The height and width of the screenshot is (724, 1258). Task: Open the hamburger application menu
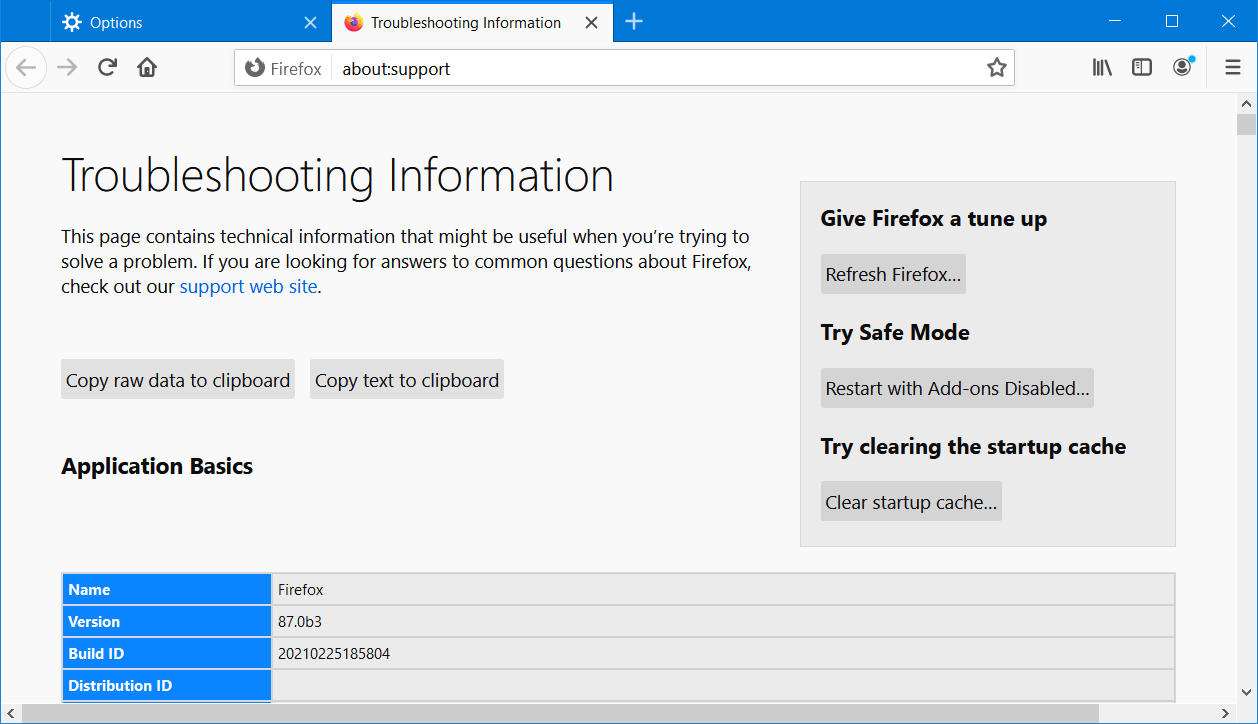(1233, 68)
